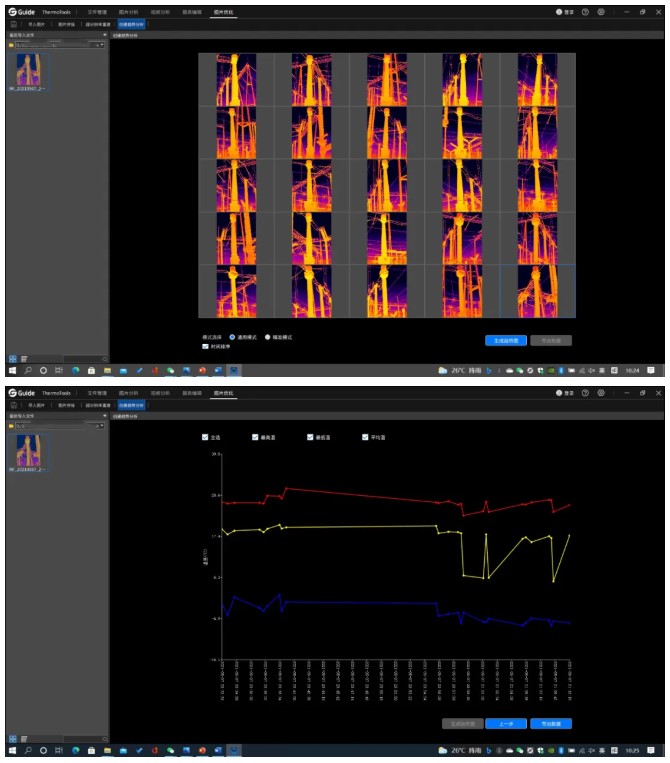This screenshot has height=763, width=670.
Task: Collapse recent-files panel arrow in thumbnail-grid window
Action: click(x=105, y=35)
